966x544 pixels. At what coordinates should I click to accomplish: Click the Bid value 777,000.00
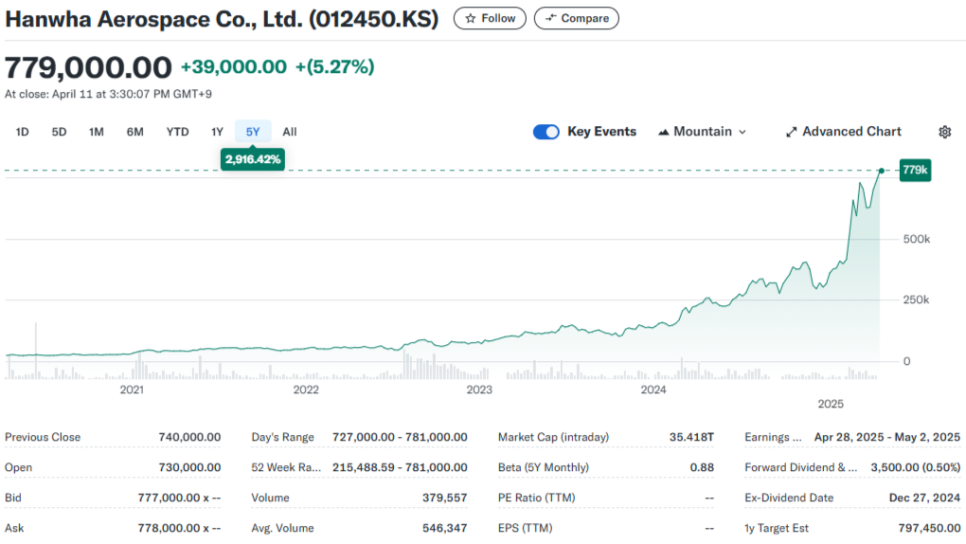[179, 498]
